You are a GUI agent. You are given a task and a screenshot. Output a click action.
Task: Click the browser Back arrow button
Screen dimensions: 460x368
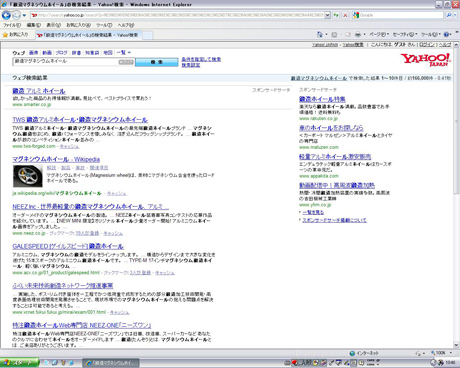tap(6, 15)
